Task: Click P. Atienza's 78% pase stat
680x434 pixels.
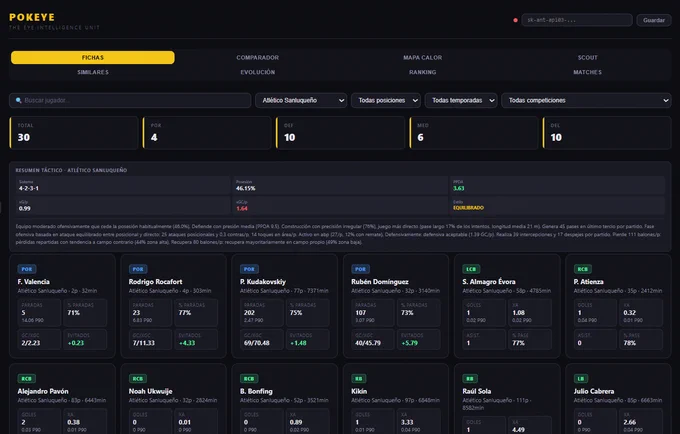Action: click(641, 339)
